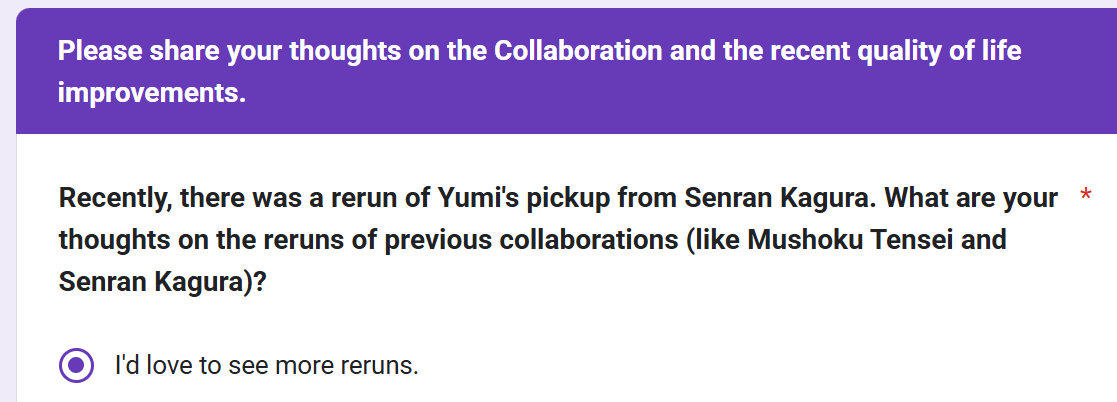Click the purple section header banner

[566, 71]
